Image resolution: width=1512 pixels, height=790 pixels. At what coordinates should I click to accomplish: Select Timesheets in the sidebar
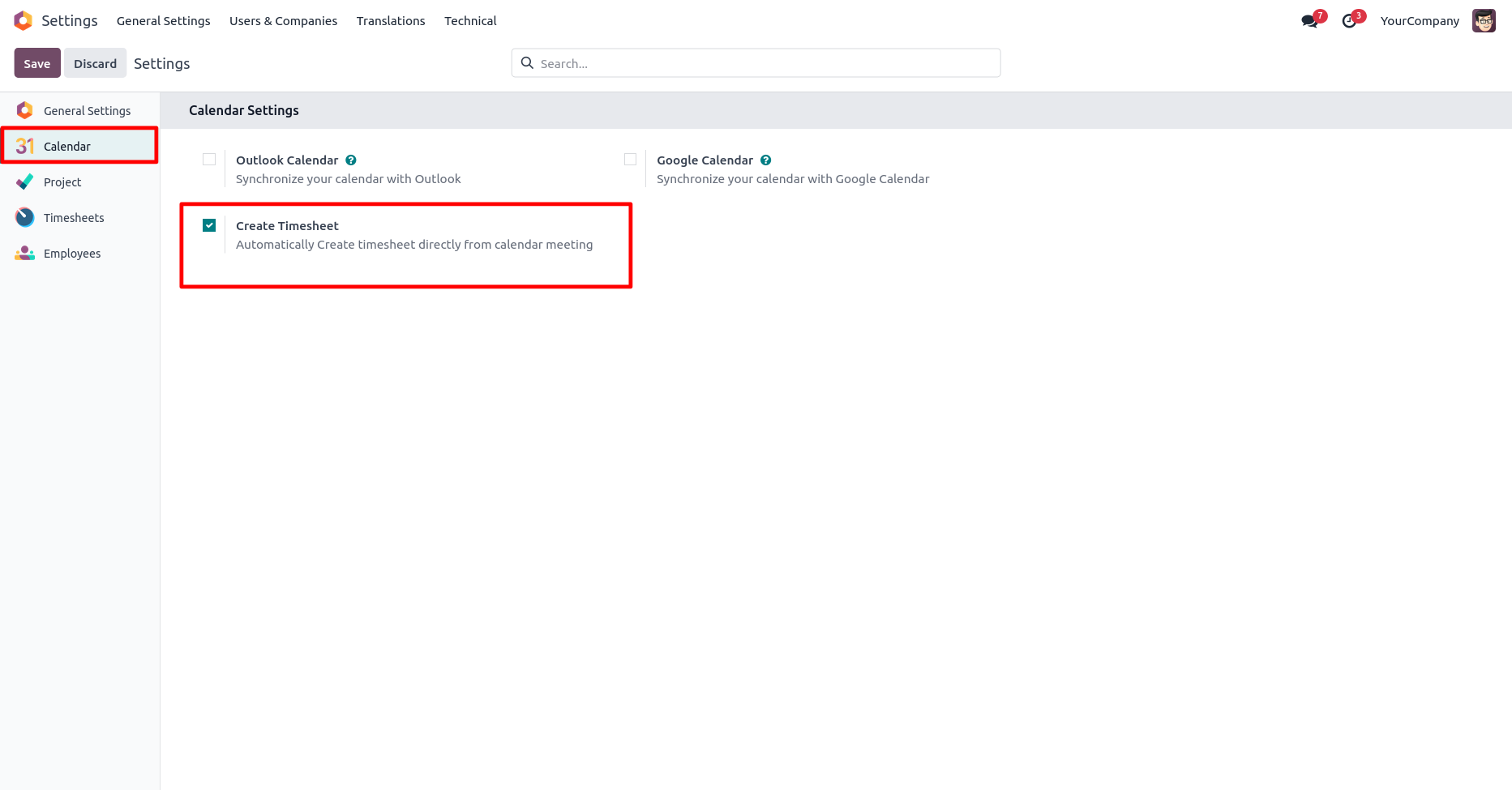click(x=80, y=217)
